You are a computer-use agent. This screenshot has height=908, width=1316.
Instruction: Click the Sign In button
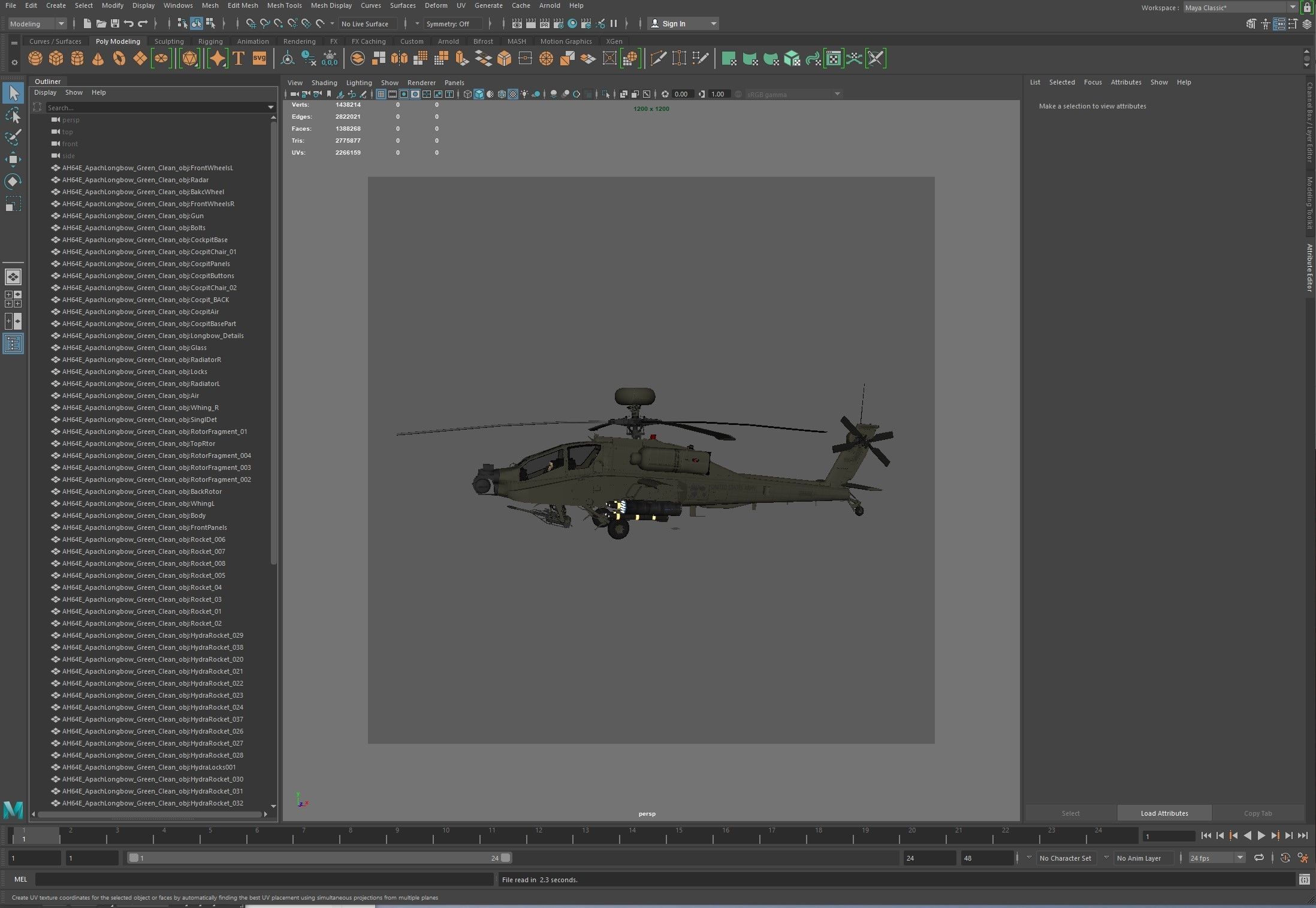tap(674, 24)
